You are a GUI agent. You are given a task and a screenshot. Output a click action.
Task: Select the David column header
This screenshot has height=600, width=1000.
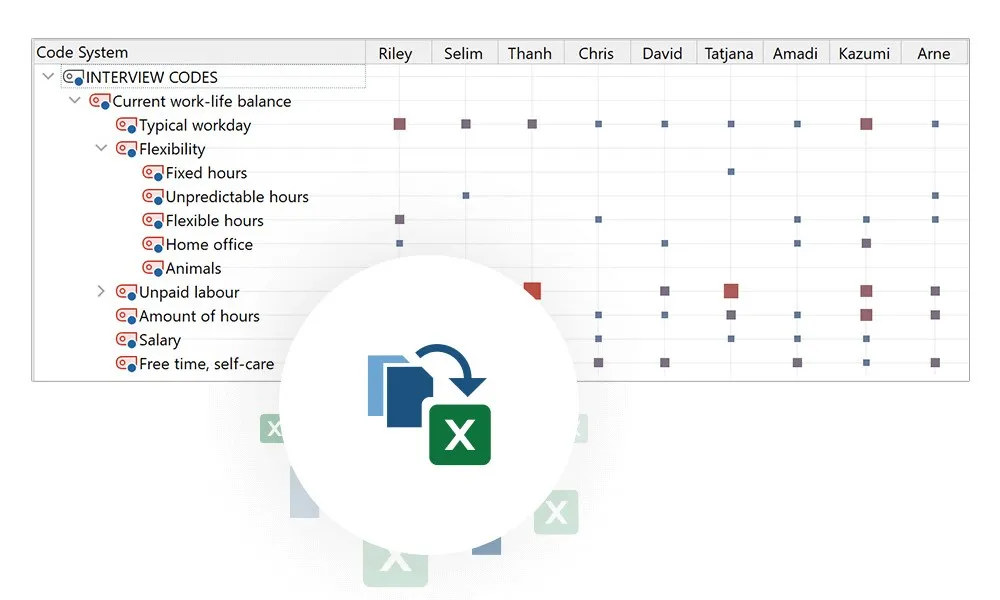click(663, 53)
